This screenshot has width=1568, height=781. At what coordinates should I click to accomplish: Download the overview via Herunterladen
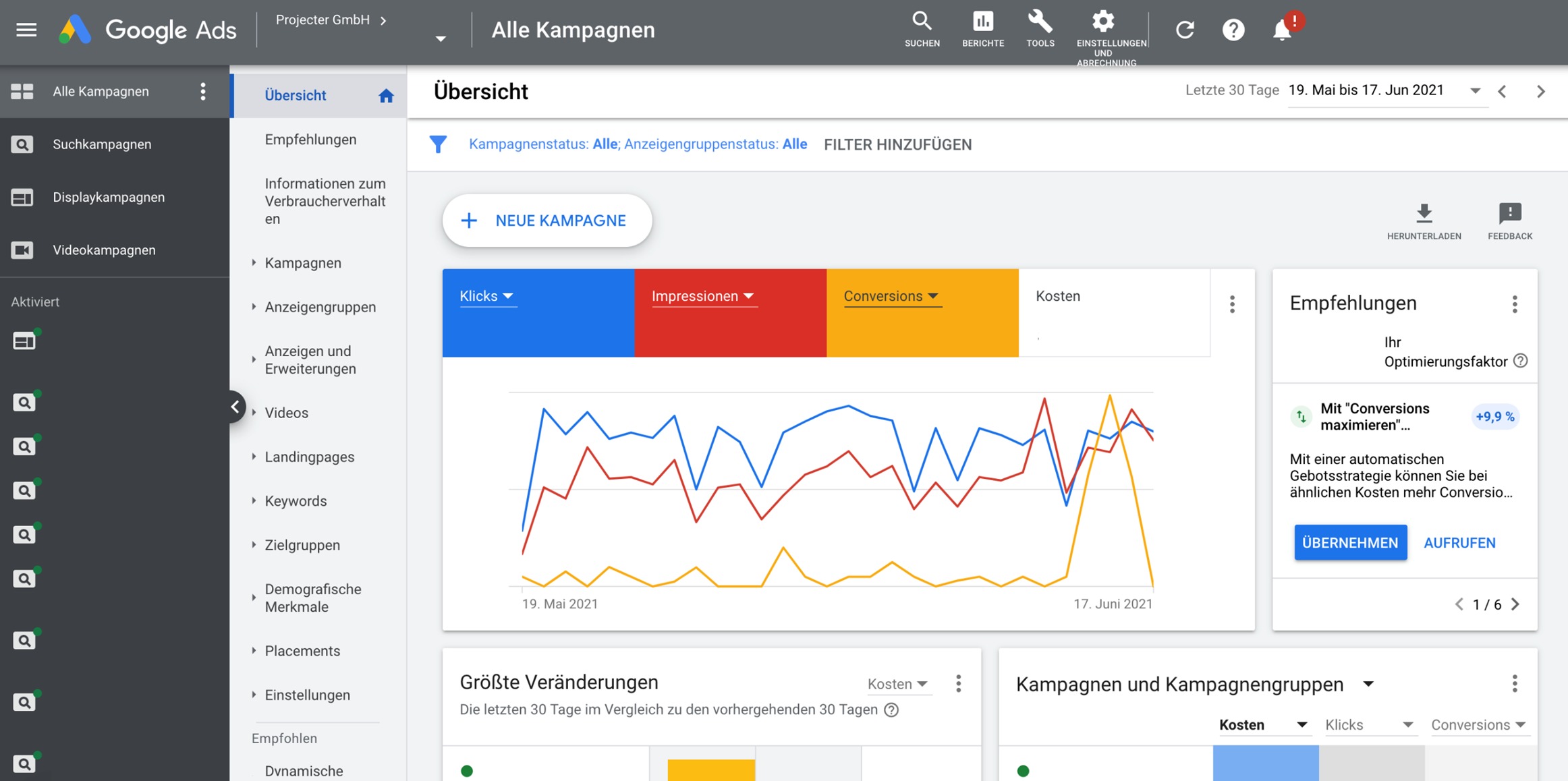(x=1424, y=221)
